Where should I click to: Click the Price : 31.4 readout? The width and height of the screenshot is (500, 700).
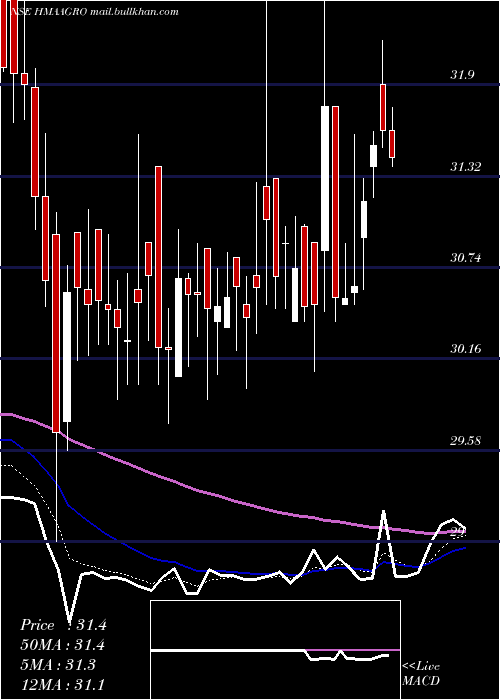click(x=63, y=625)
